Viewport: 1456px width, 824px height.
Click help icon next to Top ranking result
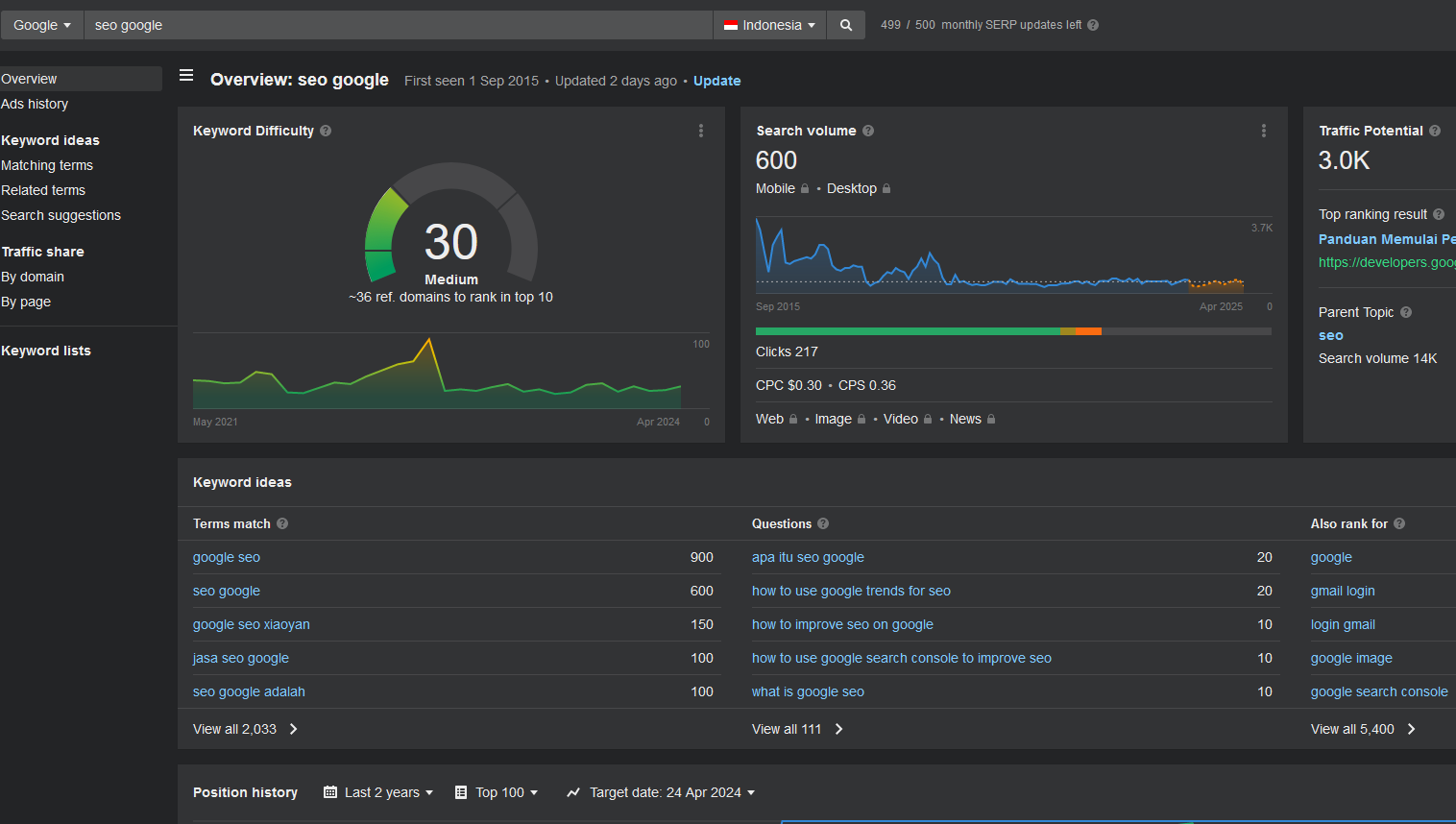[x=1439, y=214]
